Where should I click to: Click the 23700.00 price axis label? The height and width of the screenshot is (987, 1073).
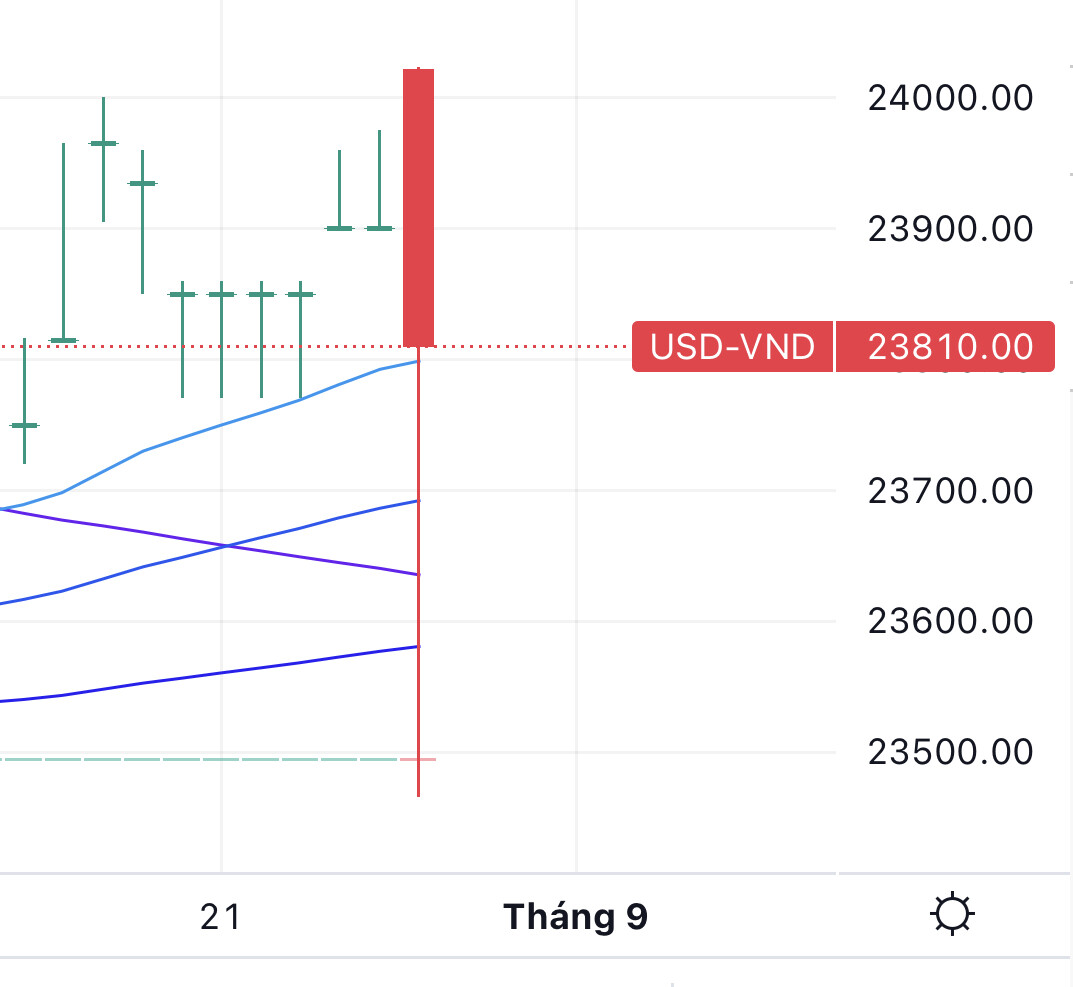tap(950, 491)
